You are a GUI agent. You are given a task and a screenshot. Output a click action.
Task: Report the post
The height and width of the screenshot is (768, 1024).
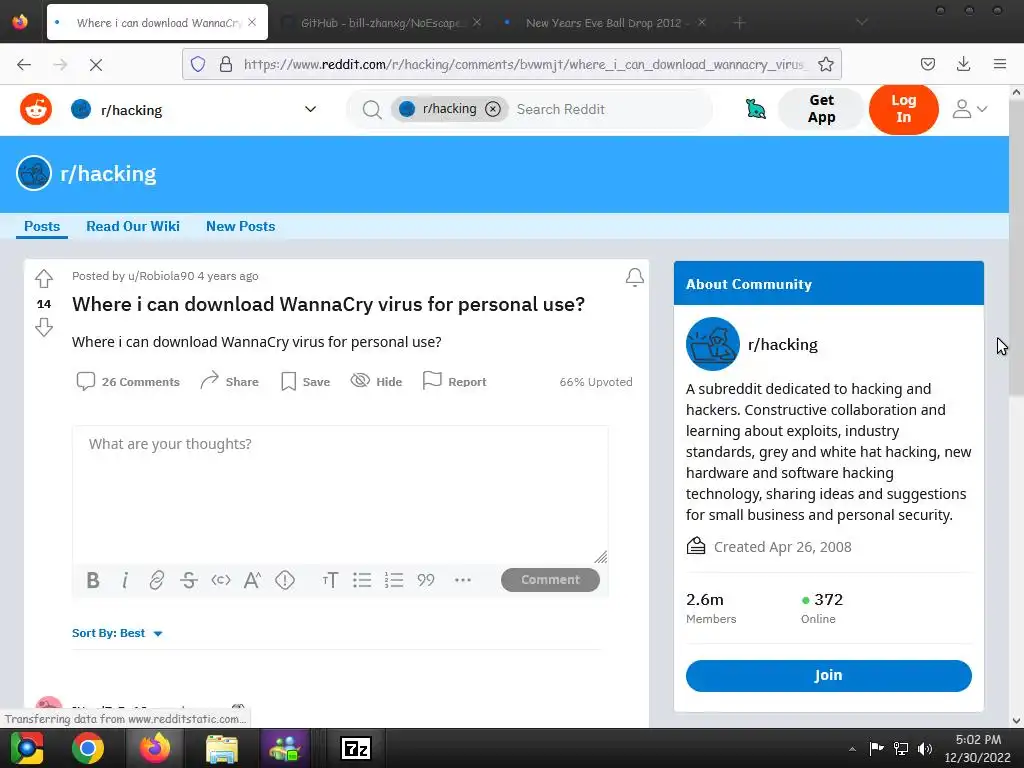click(455, 381)
